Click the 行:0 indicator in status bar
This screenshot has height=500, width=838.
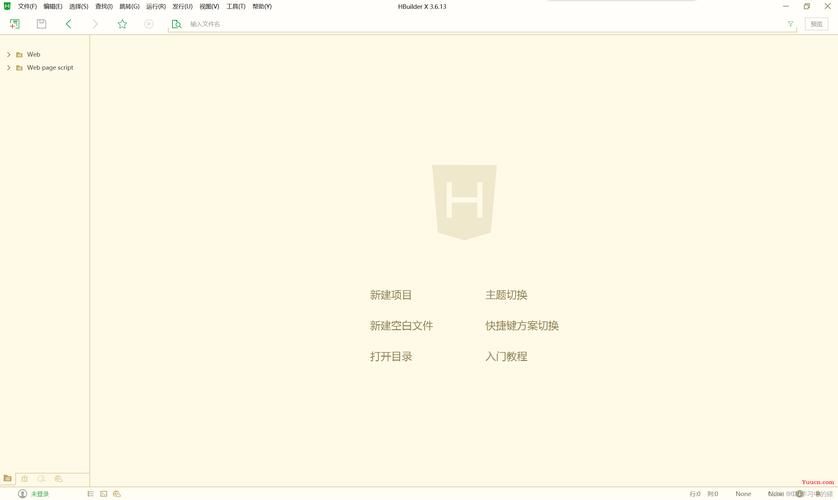click(695, 494)
